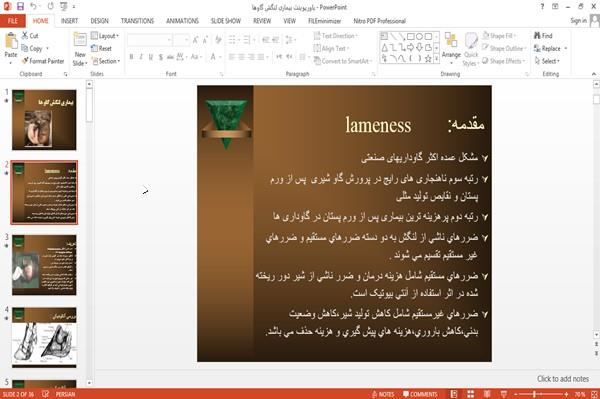
Task: Decrease font size with smaller A icon
Action: pos(205,40)
